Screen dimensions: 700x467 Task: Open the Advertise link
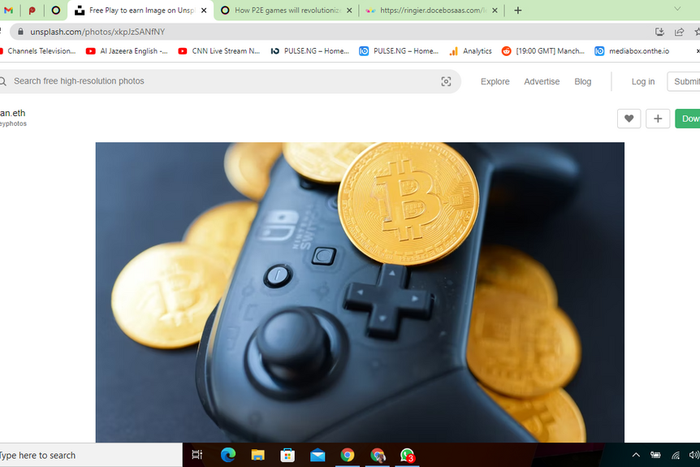point(542,81)
